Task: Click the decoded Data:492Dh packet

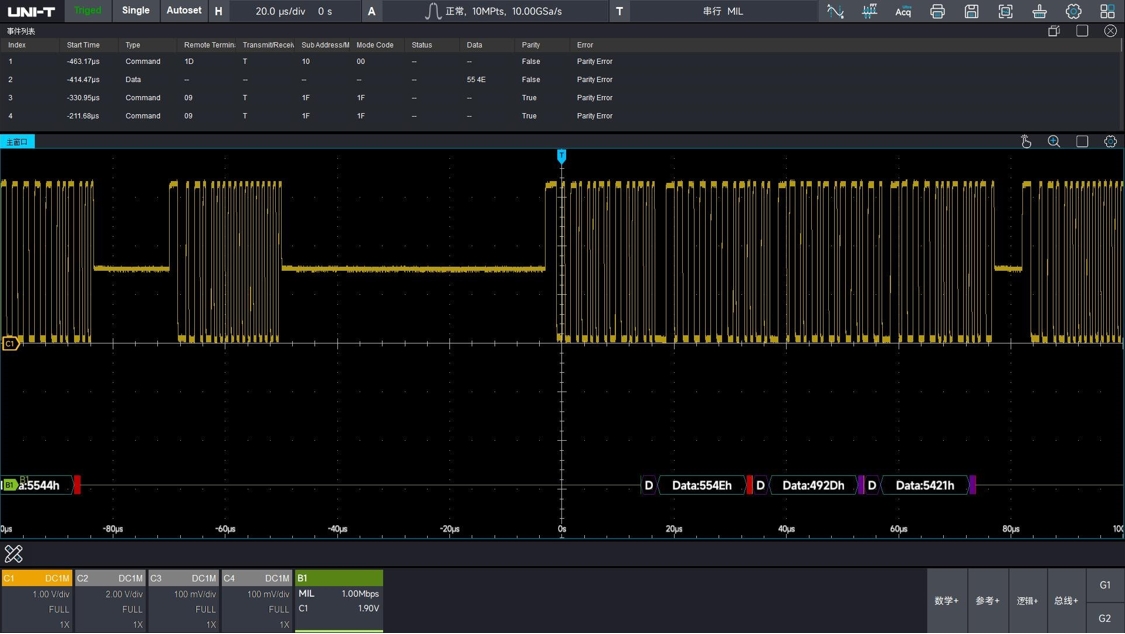Action: 813,486
